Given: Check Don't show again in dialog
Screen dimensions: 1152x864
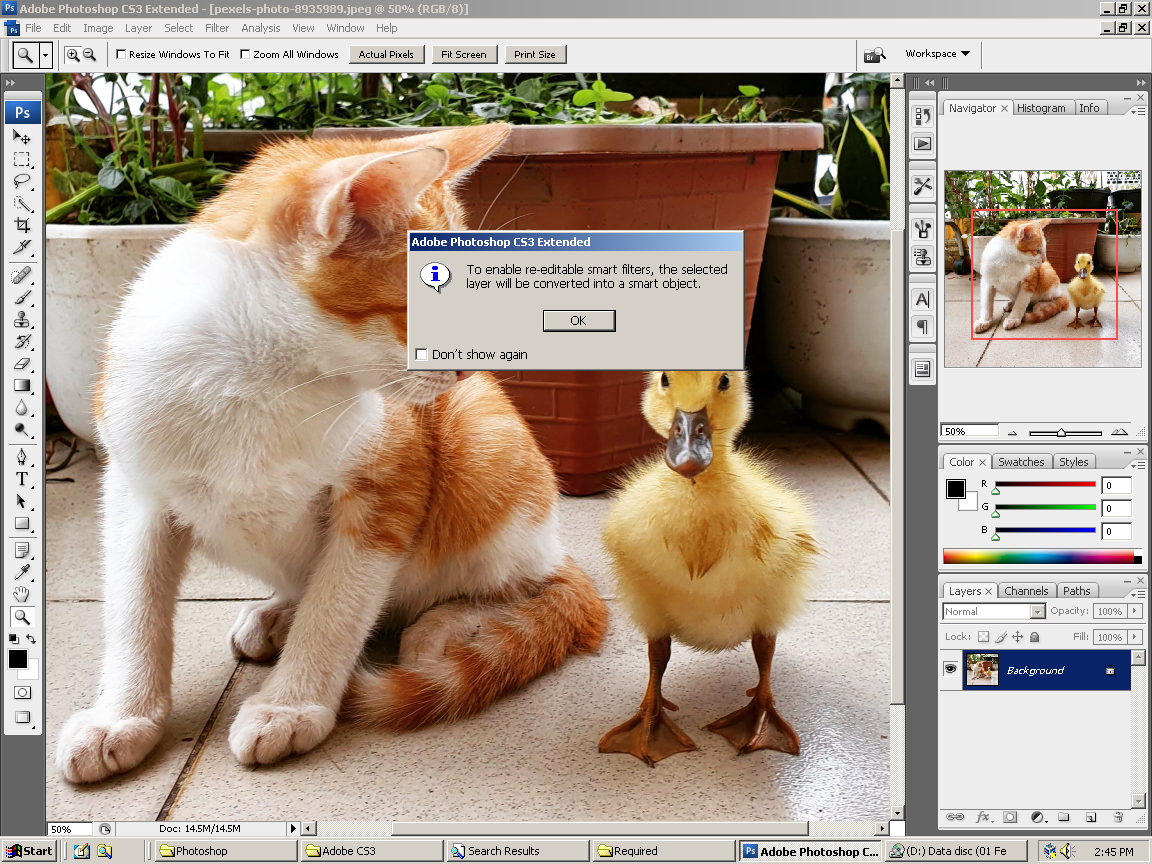Looking at the screenshot, I should (422, 354).
